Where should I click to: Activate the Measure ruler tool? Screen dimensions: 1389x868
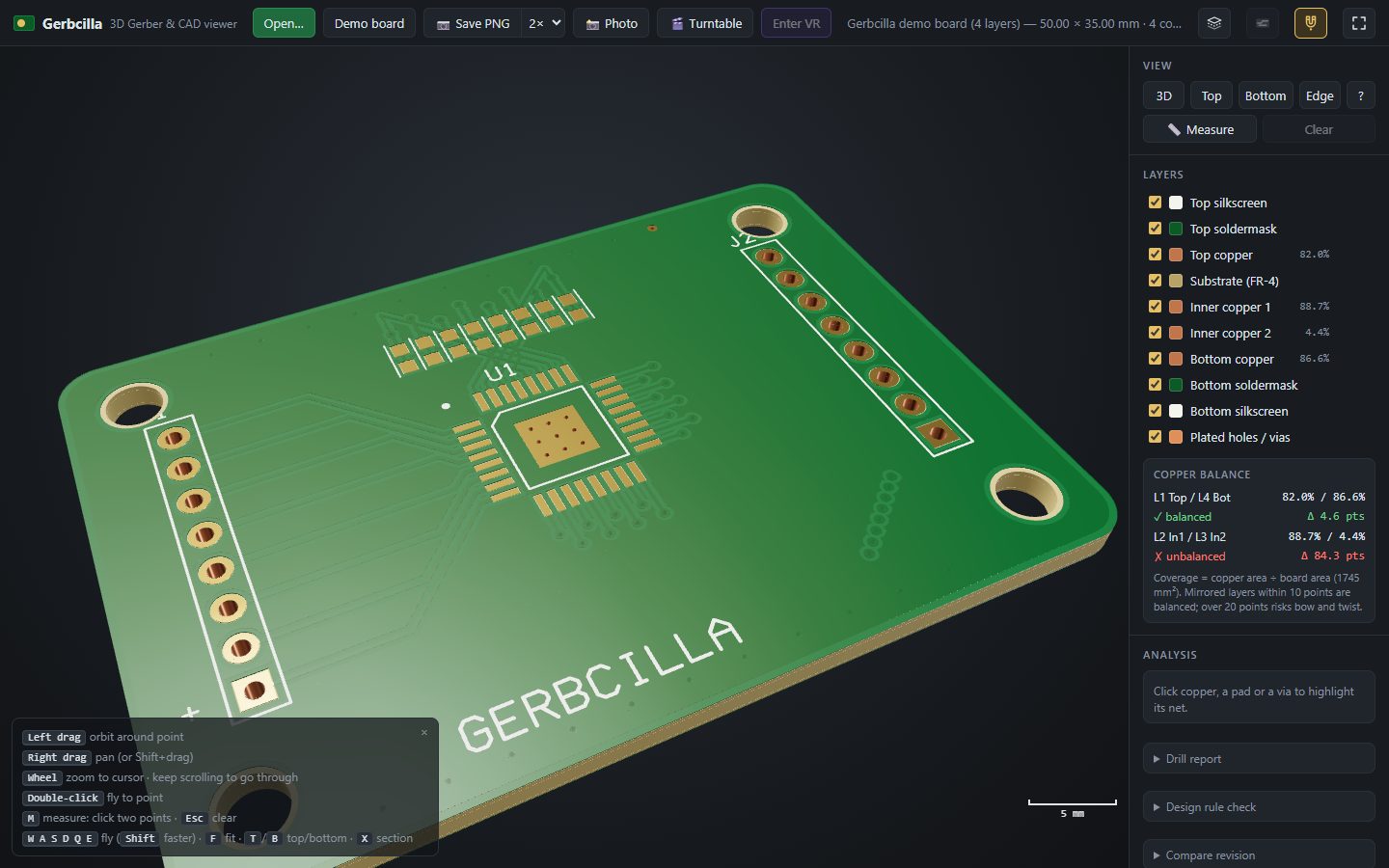1200,129
